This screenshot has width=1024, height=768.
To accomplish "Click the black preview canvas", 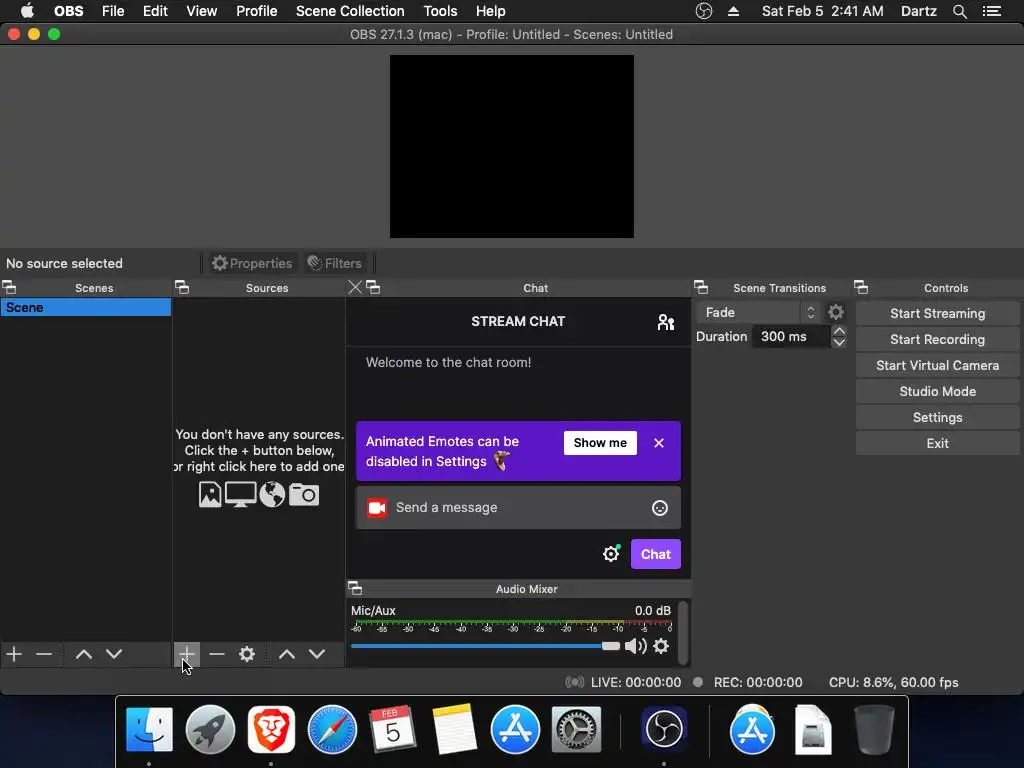I will click(512, 146).
